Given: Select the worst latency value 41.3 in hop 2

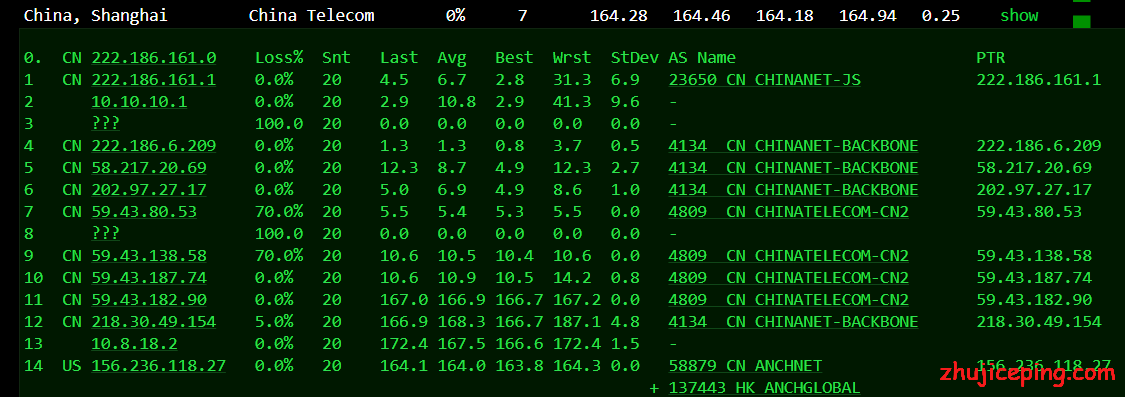Looking at the screenshot, I should tap(572, 102).
